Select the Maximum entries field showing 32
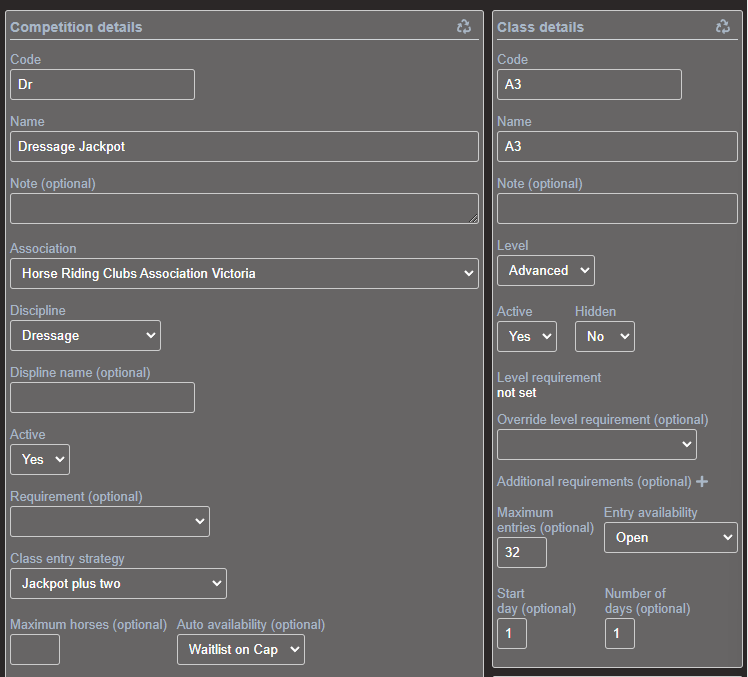748x677 pixels. pos(522,553)
